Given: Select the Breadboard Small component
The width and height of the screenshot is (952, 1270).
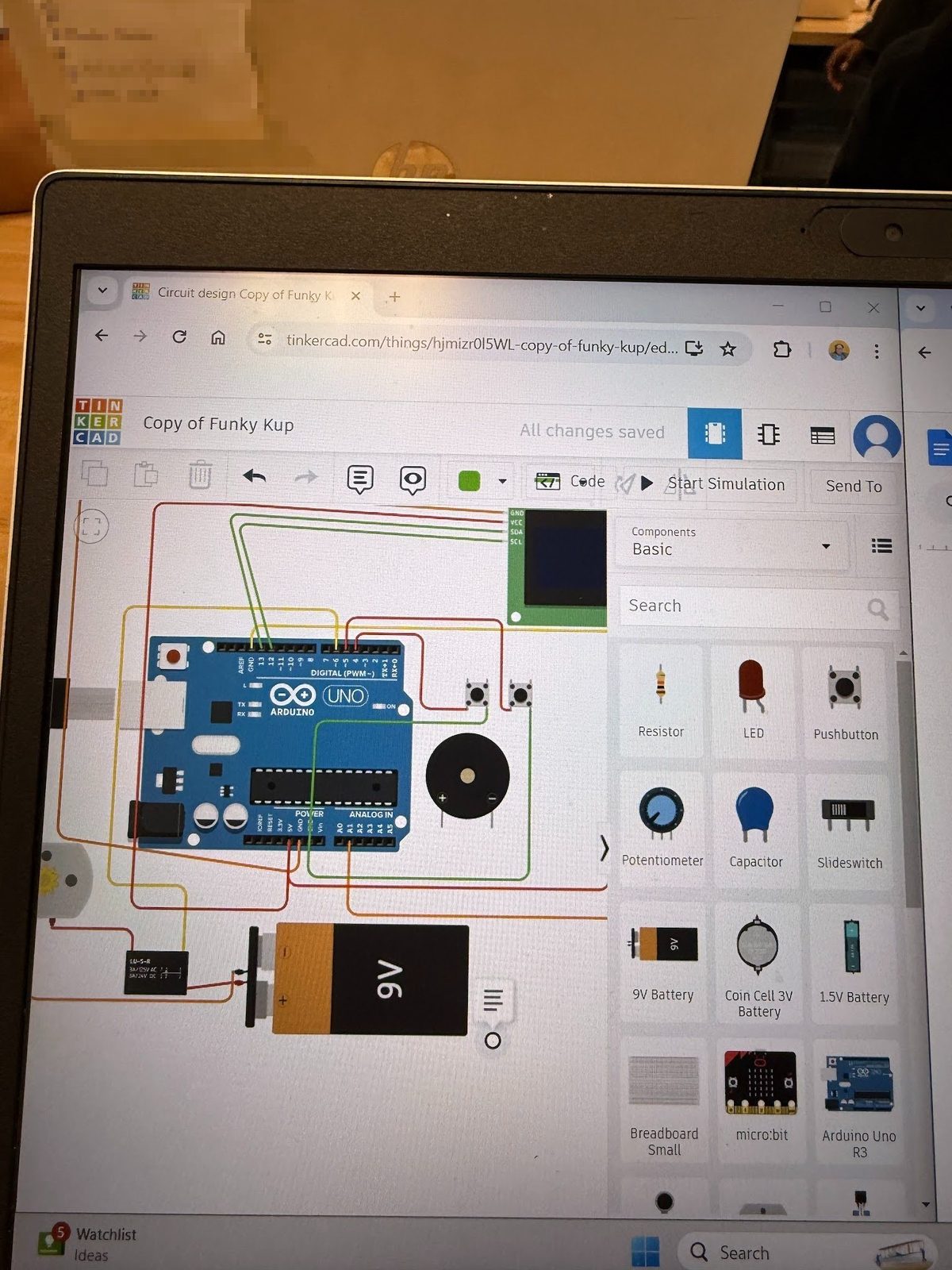Looking at the screenshot, I should [664, 1101].
